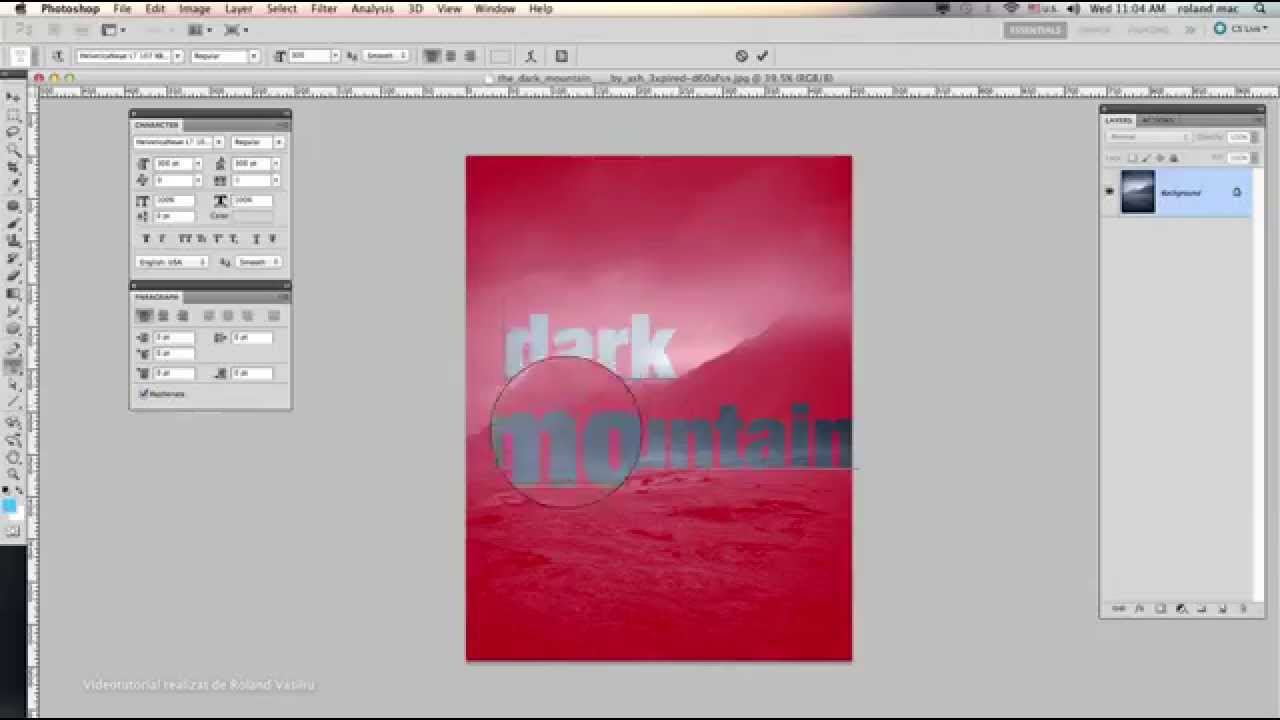Viewport: 1280px width, 720px height.
Task: Open the Apple menu
Action: 19,9
